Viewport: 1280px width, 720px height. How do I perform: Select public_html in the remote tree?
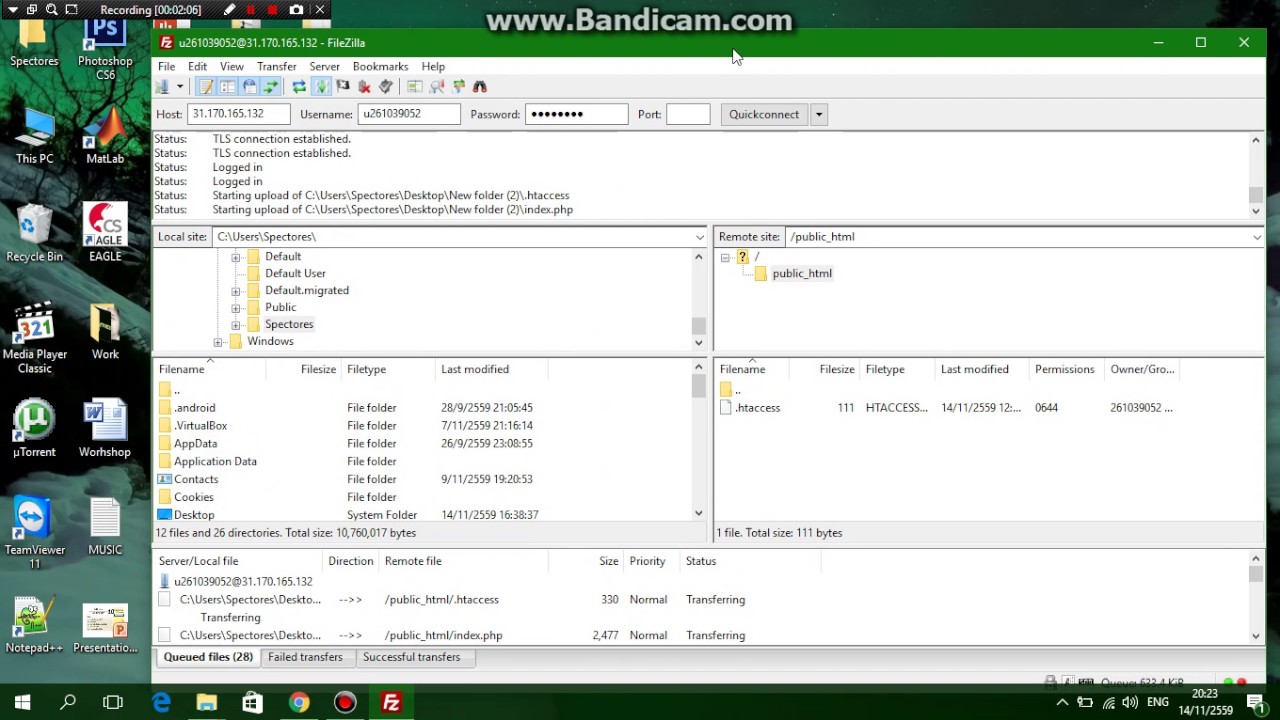pos(802,273)
